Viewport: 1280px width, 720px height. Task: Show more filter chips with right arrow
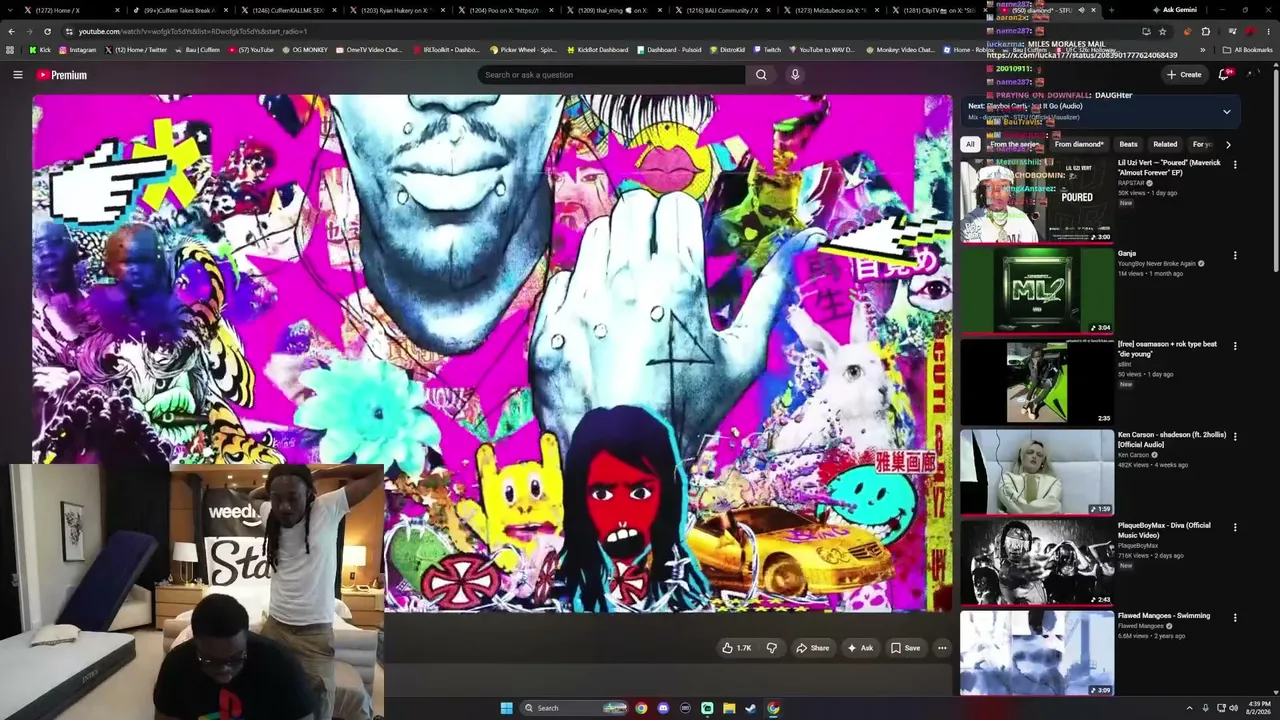pyautogui.click(x=1228, y=145)
